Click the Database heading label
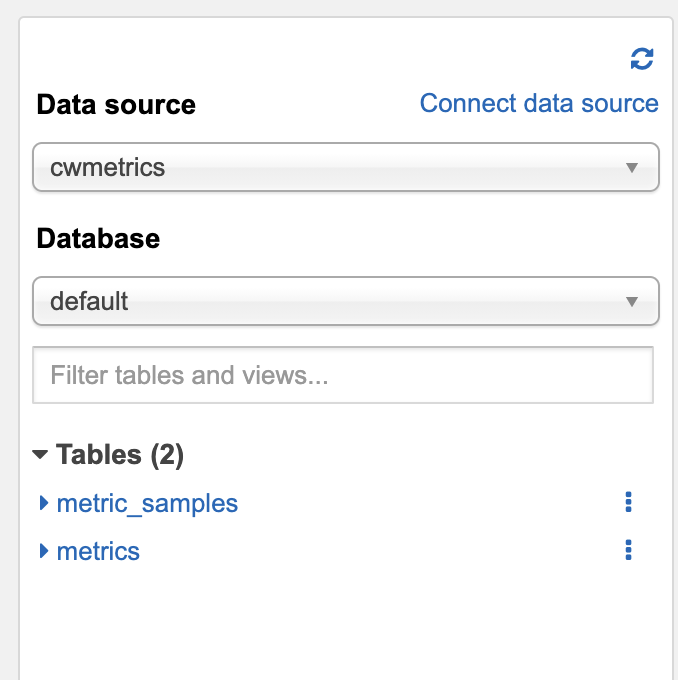 (98, 238)
